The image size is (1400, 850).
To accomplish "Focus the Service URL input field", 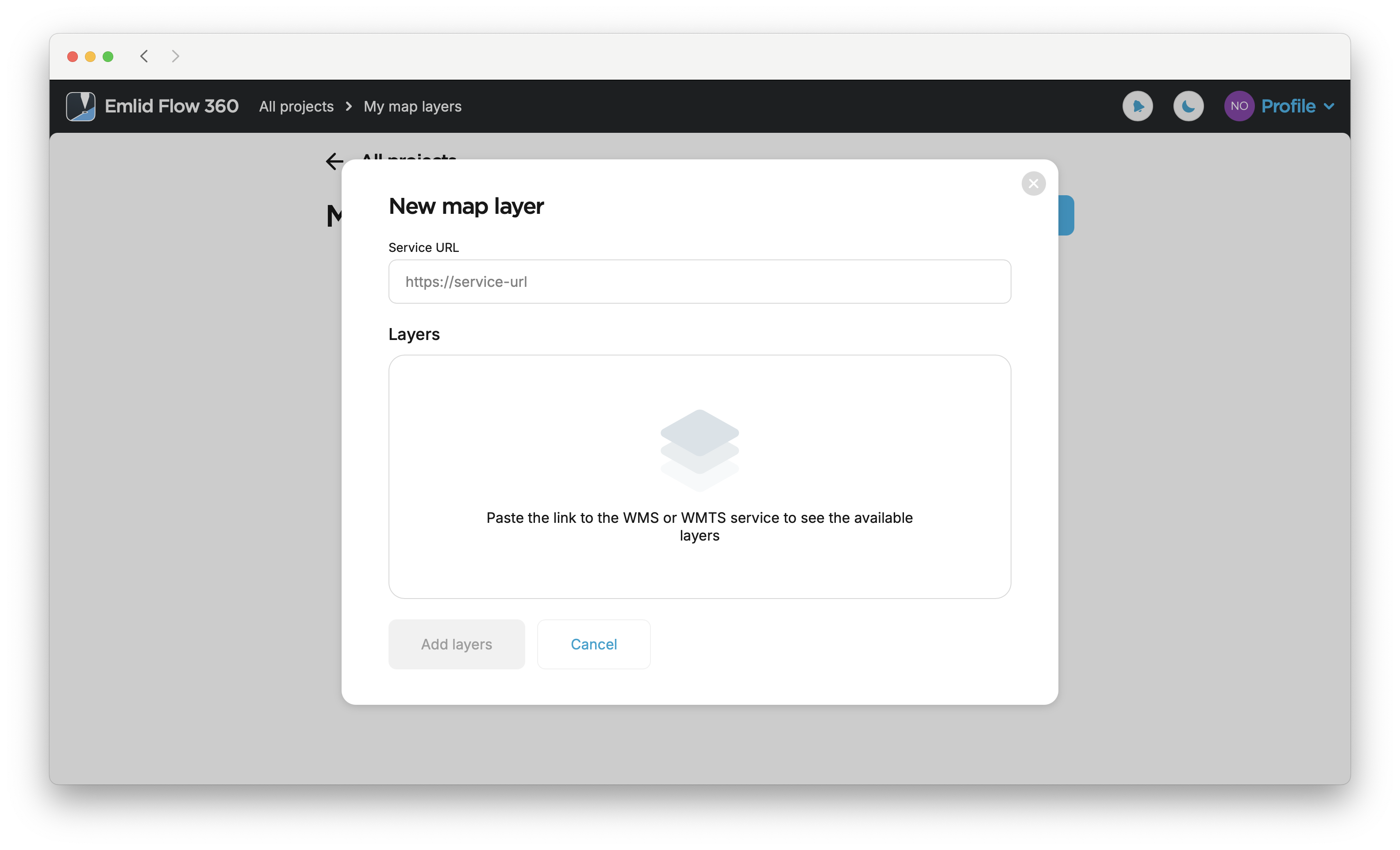I will tap(700, 282).
